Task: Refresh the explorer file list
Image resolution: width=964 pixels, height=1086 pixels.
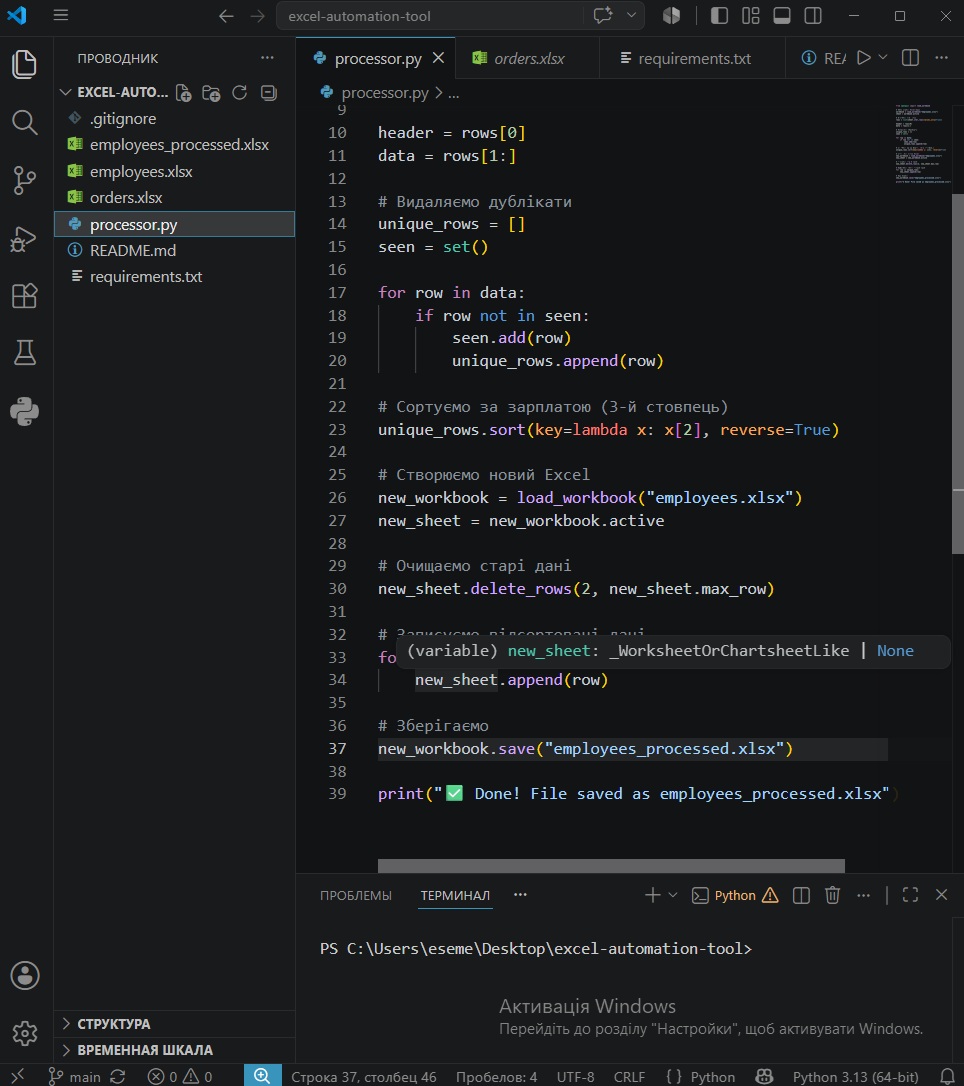Action: pos(240,93)
